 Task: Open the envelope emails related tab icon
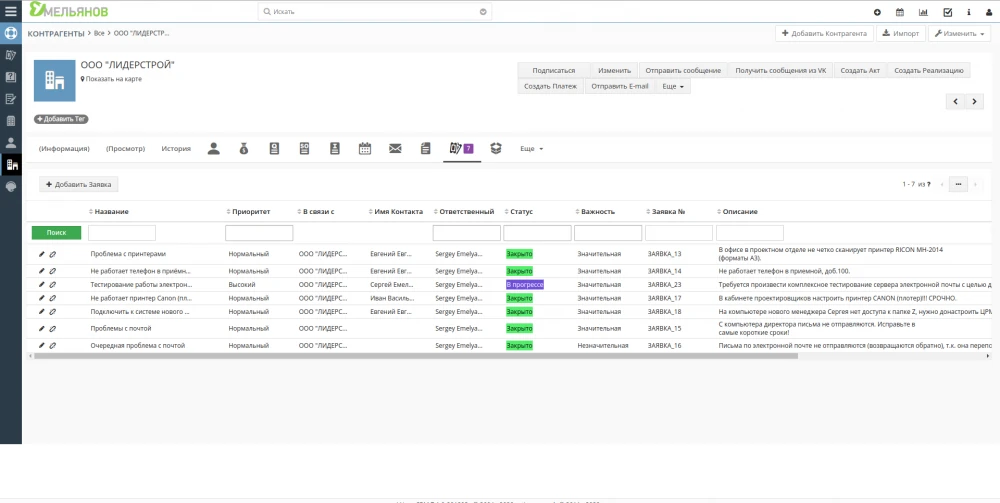(x=395, y=149)
